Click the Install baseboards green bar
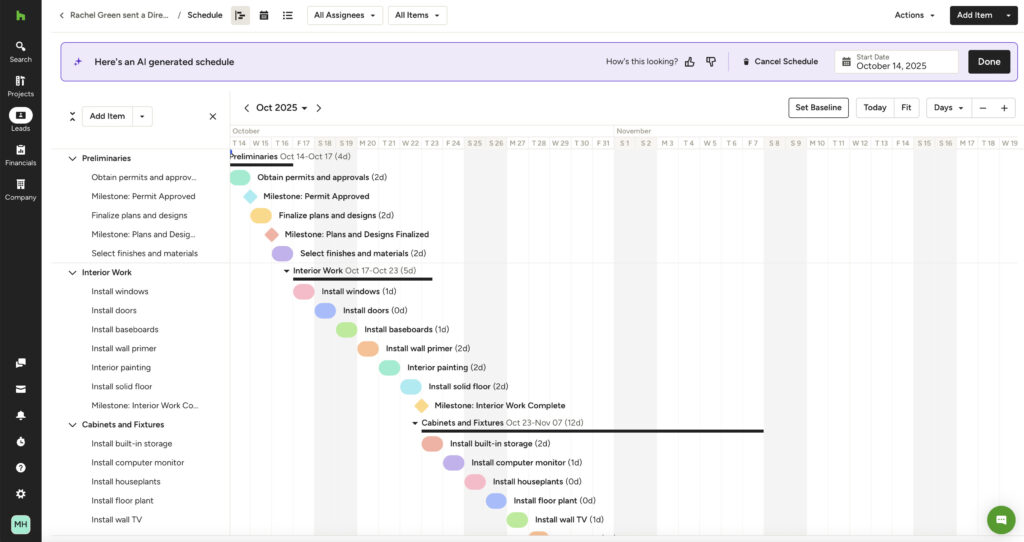Viewport: 1024px width, 542px height. tap(346, 330)
